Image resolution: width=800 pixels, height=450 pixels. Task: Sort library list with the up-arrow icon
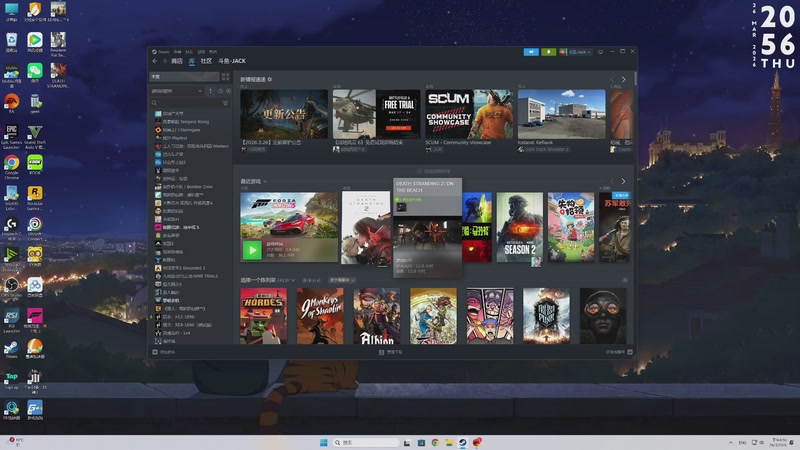click(210, 91)
